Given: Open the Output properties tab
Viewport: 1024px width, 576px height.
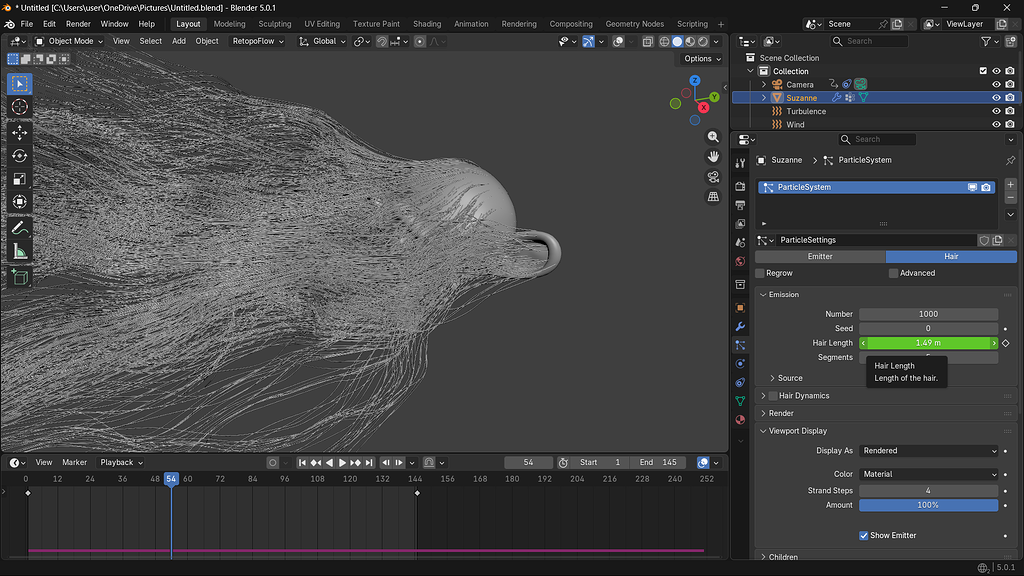Looking at the screenshot, I should (740, 205).
